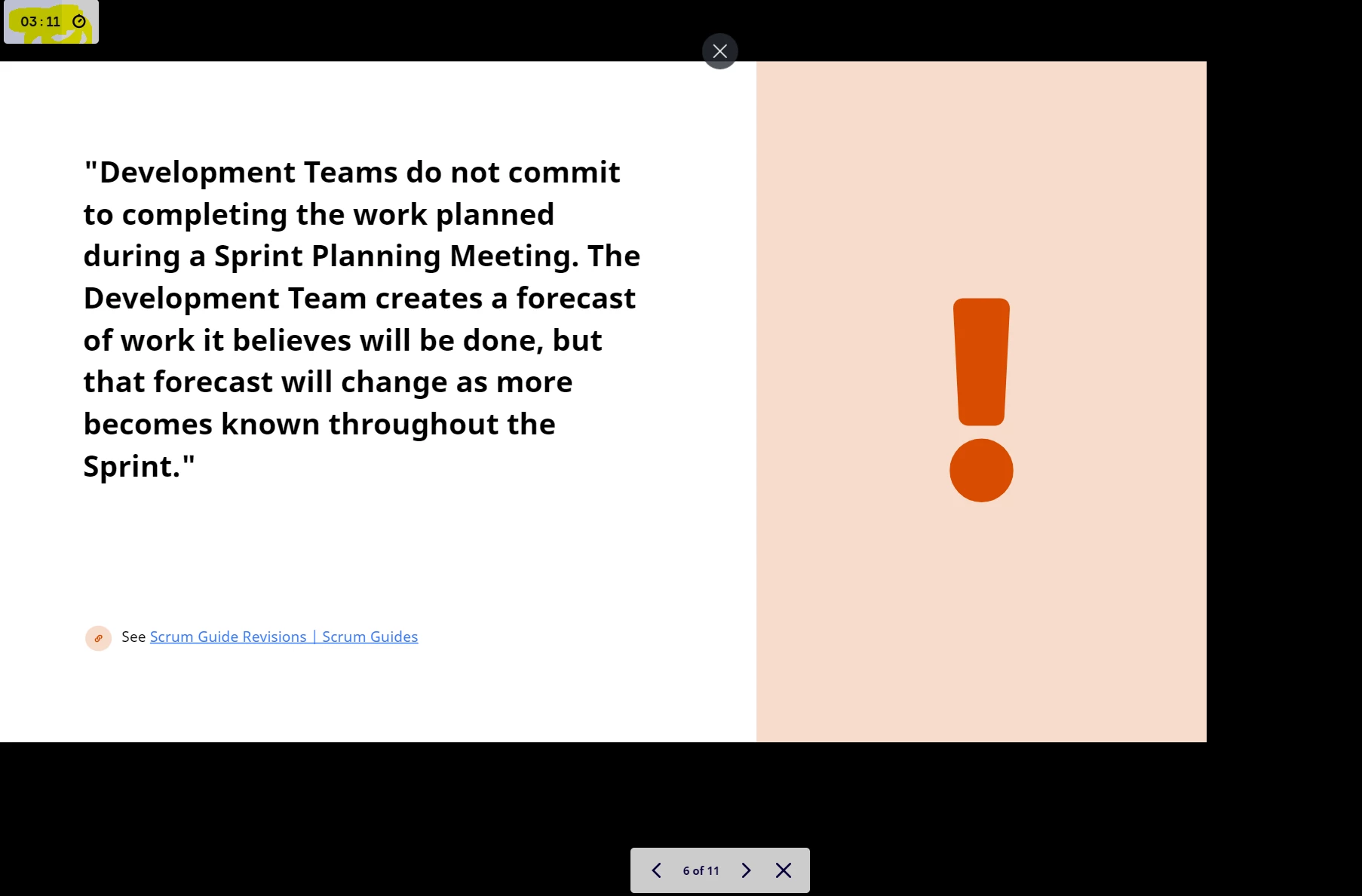
Task: Close the slide with the round X button
Action: point(719,51)
